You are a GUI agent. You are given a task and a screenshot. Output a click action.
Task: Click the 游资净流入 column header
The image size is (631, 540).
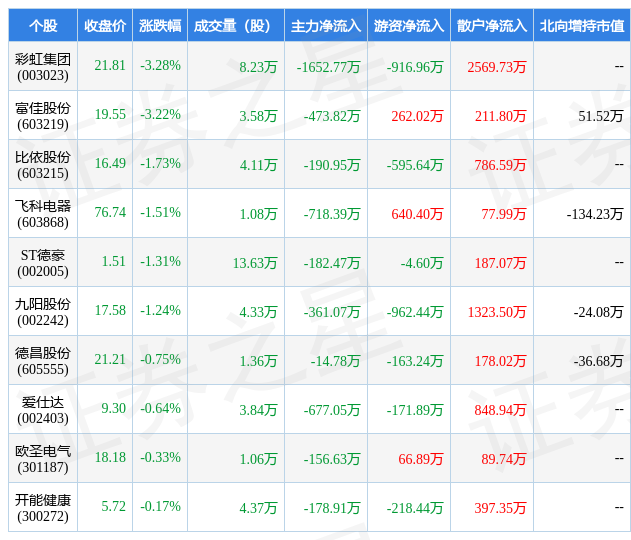[409, 26]
